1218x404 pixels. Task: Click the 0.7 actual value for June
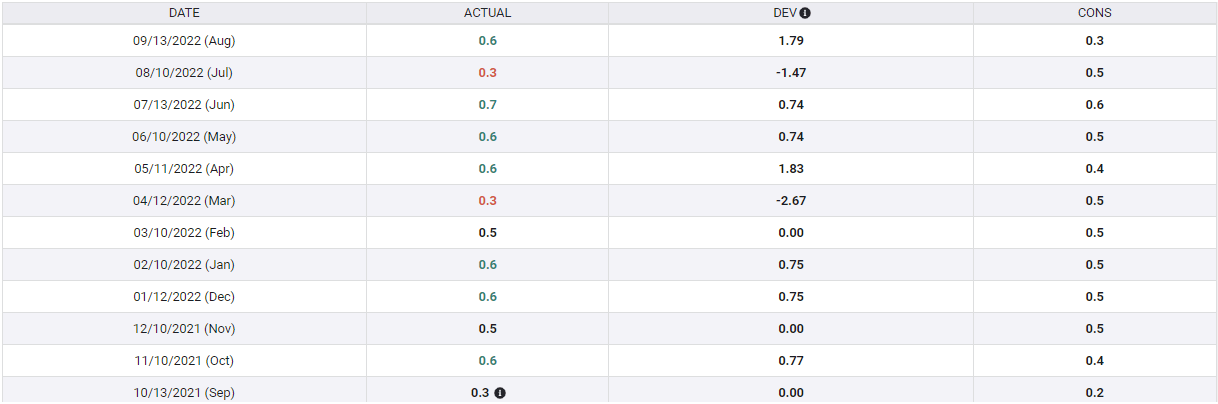[x=487, y=105]
